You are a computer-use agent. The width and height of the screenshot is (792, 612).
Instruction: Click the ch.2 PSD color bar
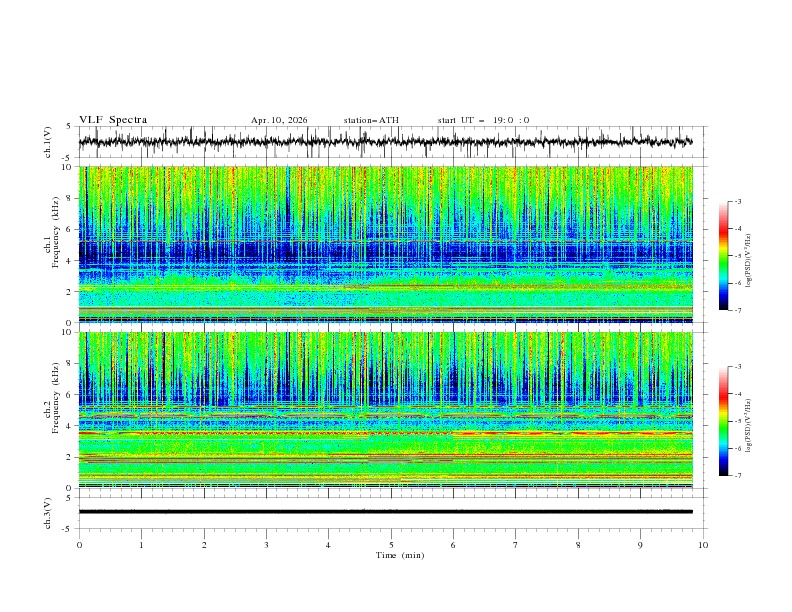coord(724,421)
